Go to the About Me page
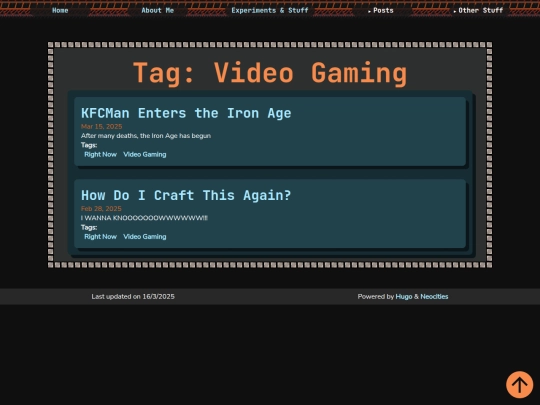This screenshot has height=405, width=540. 157,10
